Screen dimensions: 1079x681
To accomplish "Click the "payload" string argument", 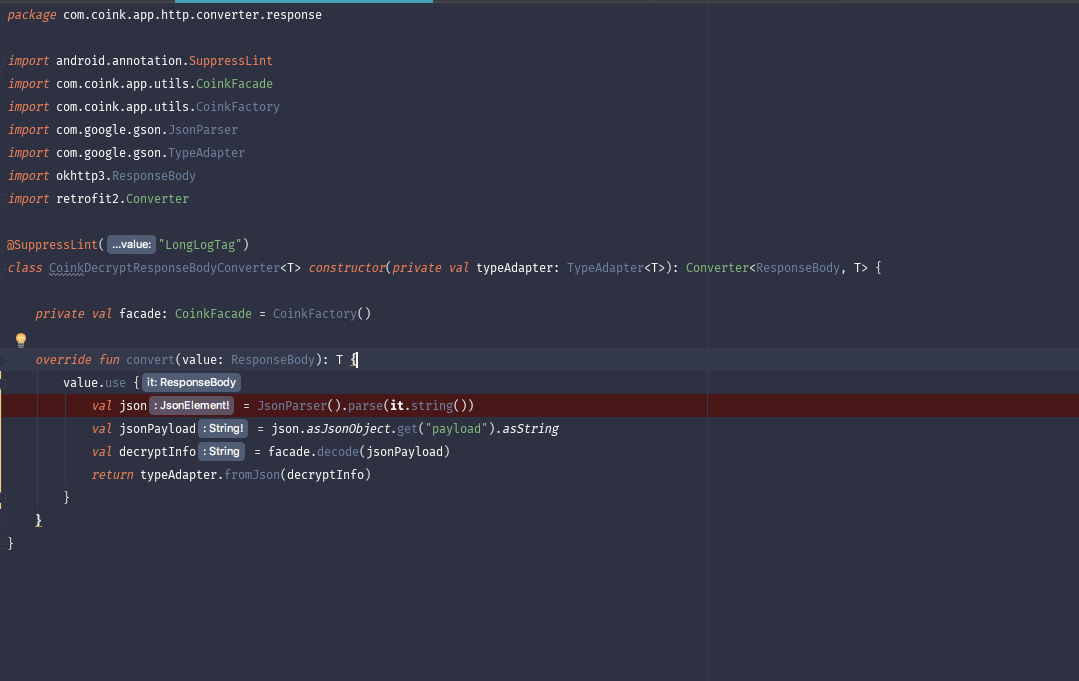I will [x=458, y=428].
